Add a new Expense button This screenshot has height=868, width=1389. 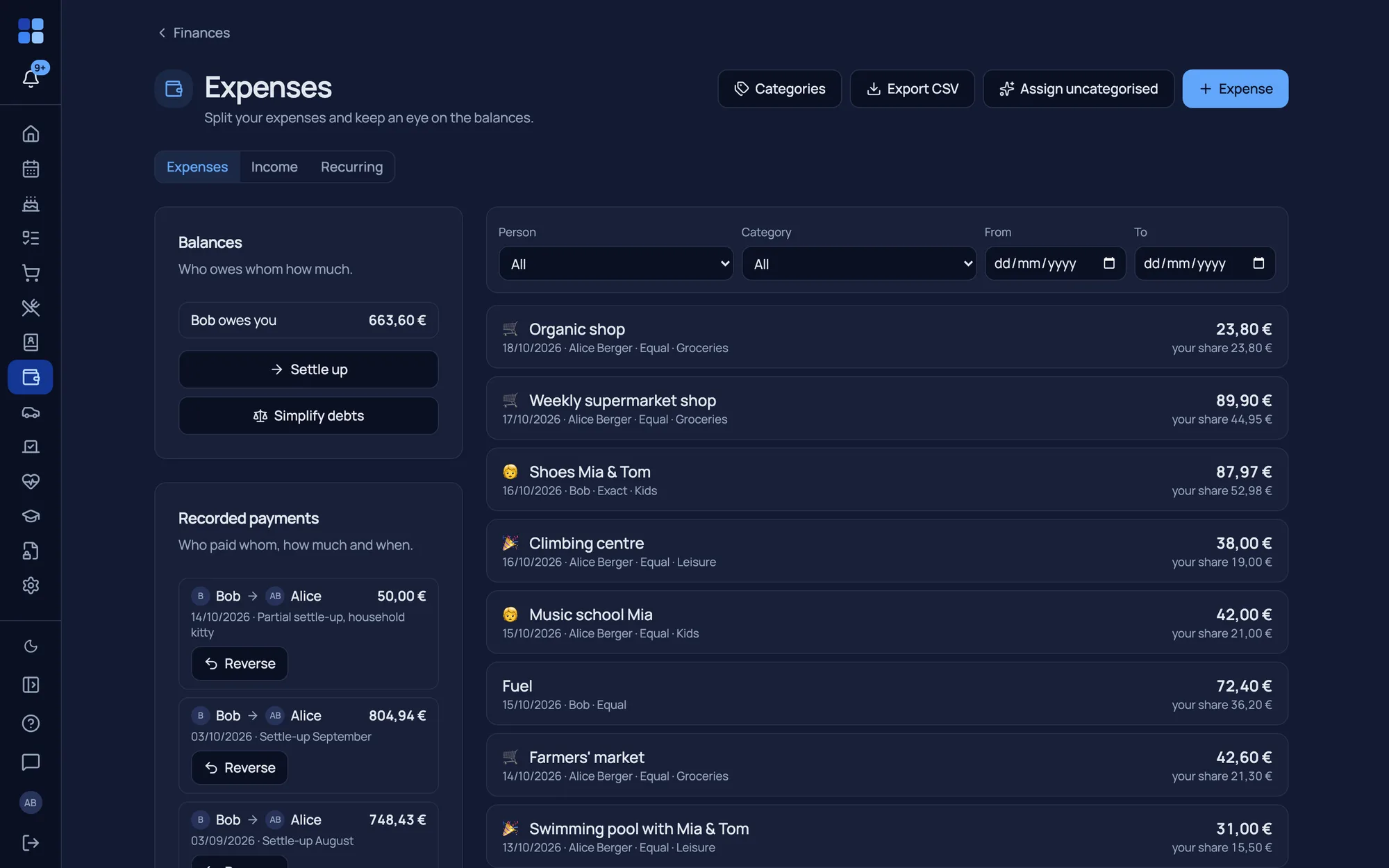click(1235, 89)
